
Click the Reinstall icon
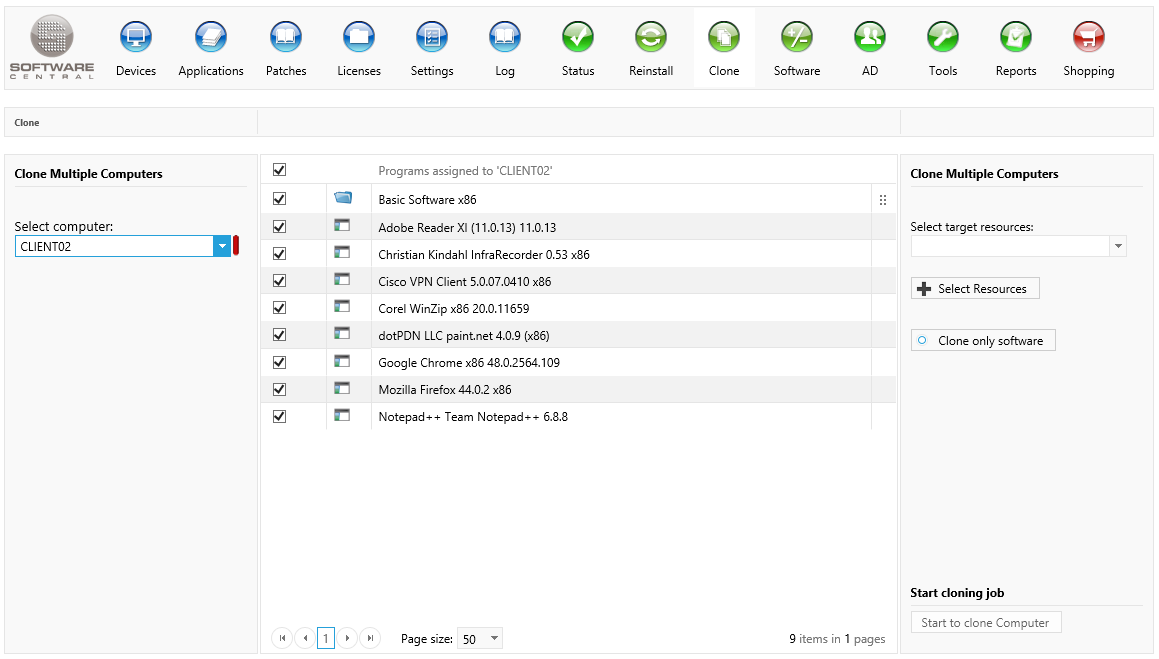651,38
